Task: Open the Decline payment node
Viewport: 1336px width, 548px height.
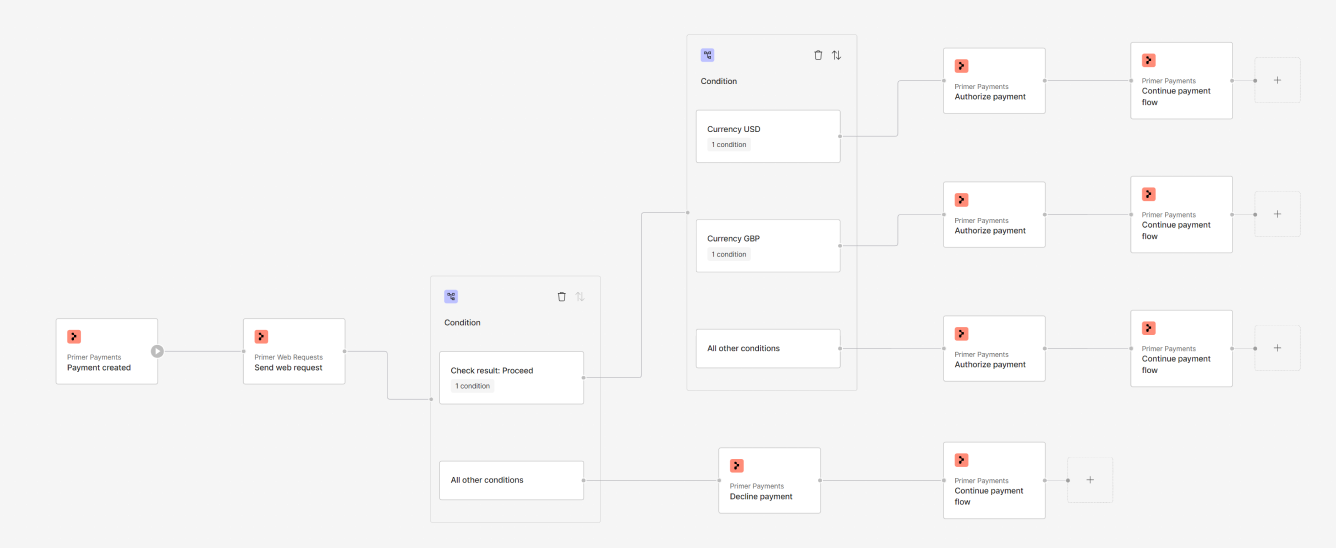Action: [769, 481]
